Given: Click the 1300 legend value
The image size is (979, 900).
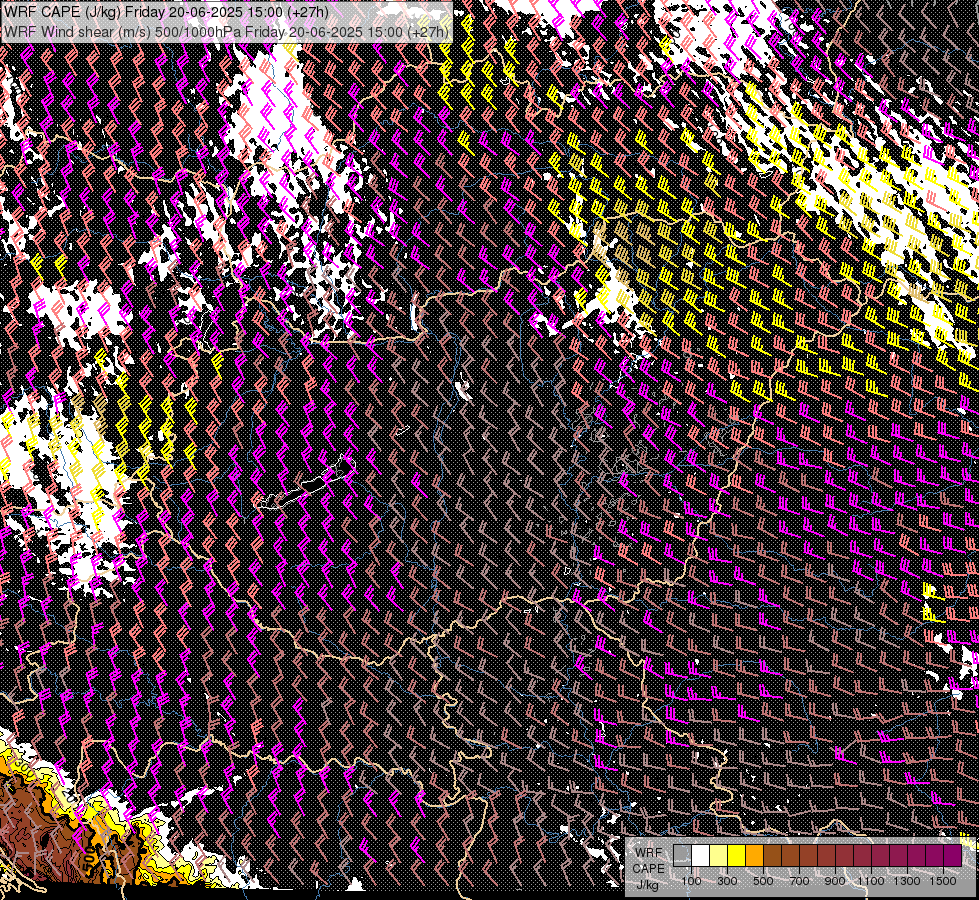Looking at the screenshot, I should click(907, 881).
